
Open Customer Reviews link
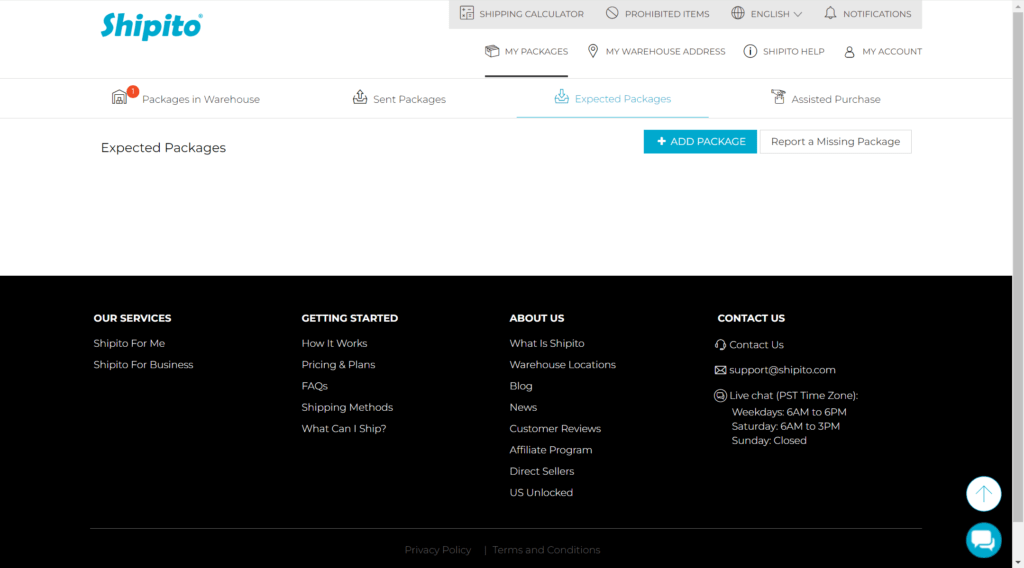click(555, 429)
